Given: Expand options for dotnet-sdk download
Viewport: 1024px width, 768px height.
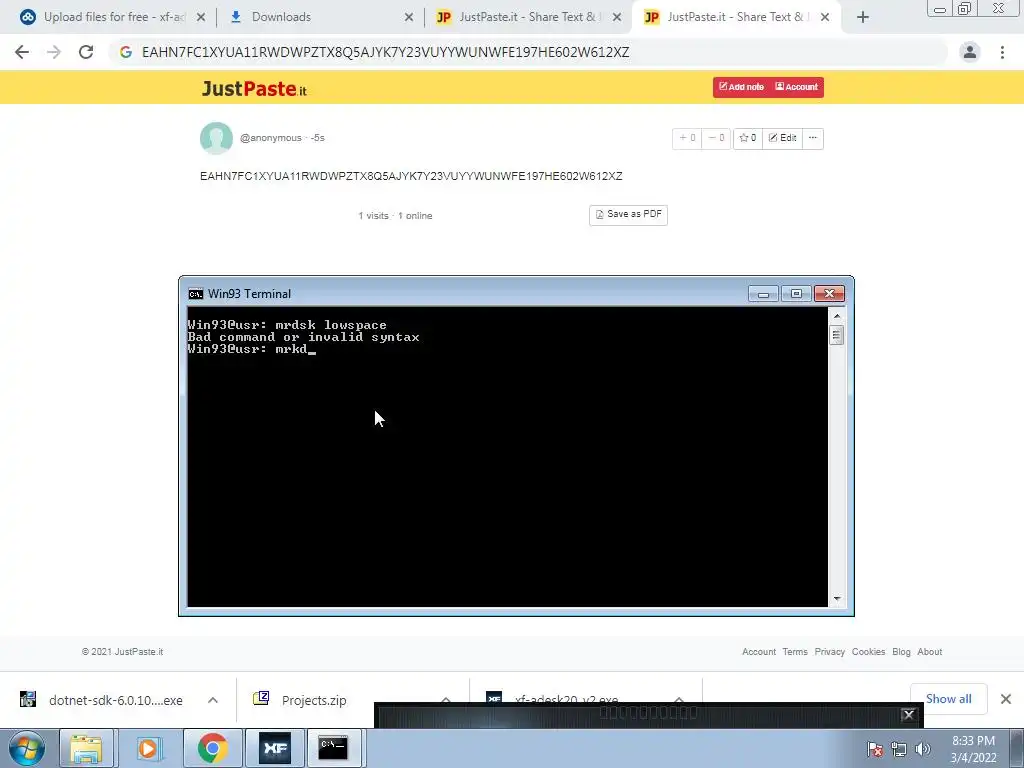Looking at the screenshot, I should (x=213, y=700).
